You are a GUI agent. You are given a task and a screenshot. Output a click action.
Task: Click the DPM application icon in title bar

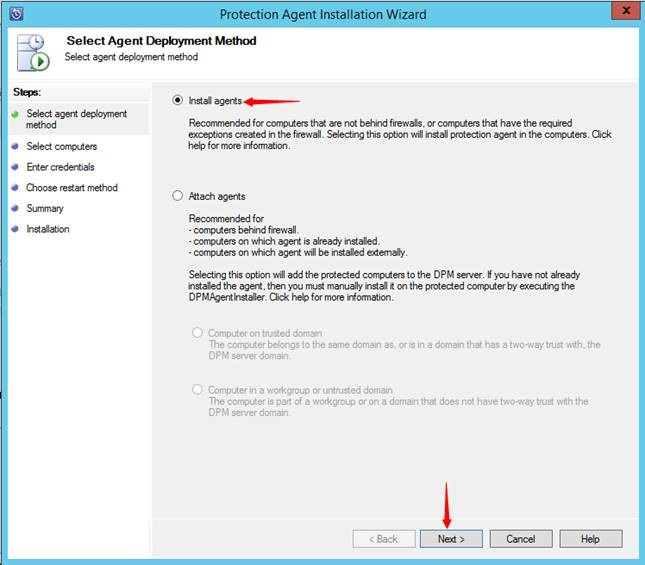14,14
